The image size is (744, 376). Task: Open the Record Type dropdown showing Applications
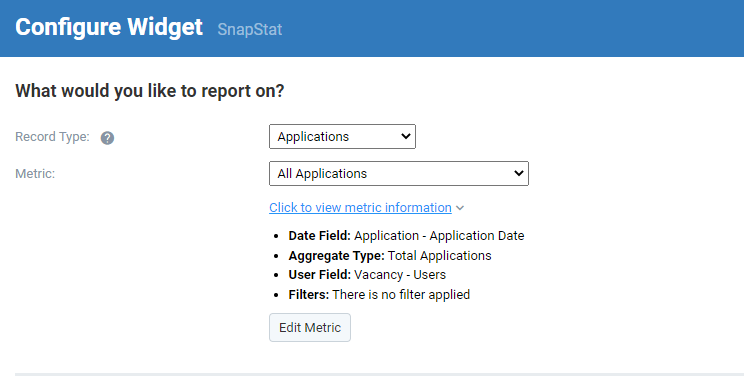[342, 137]
